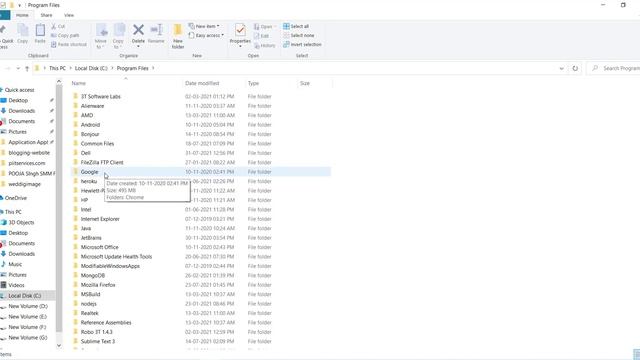Click Local Disk (C:) in the address bar
The height and width of the screenshot is (360, 640).
(91, 68)
